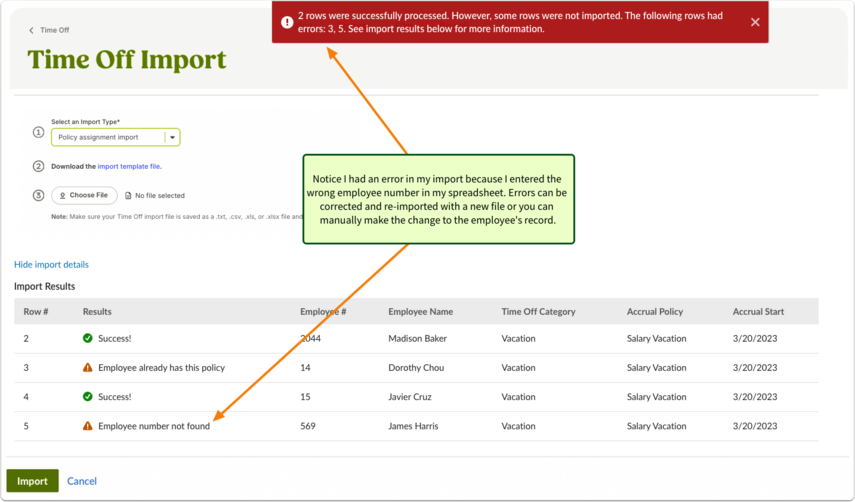Click the Time Off Import page title
Viewport: 855px width, 502px height.
click(127, 59)
